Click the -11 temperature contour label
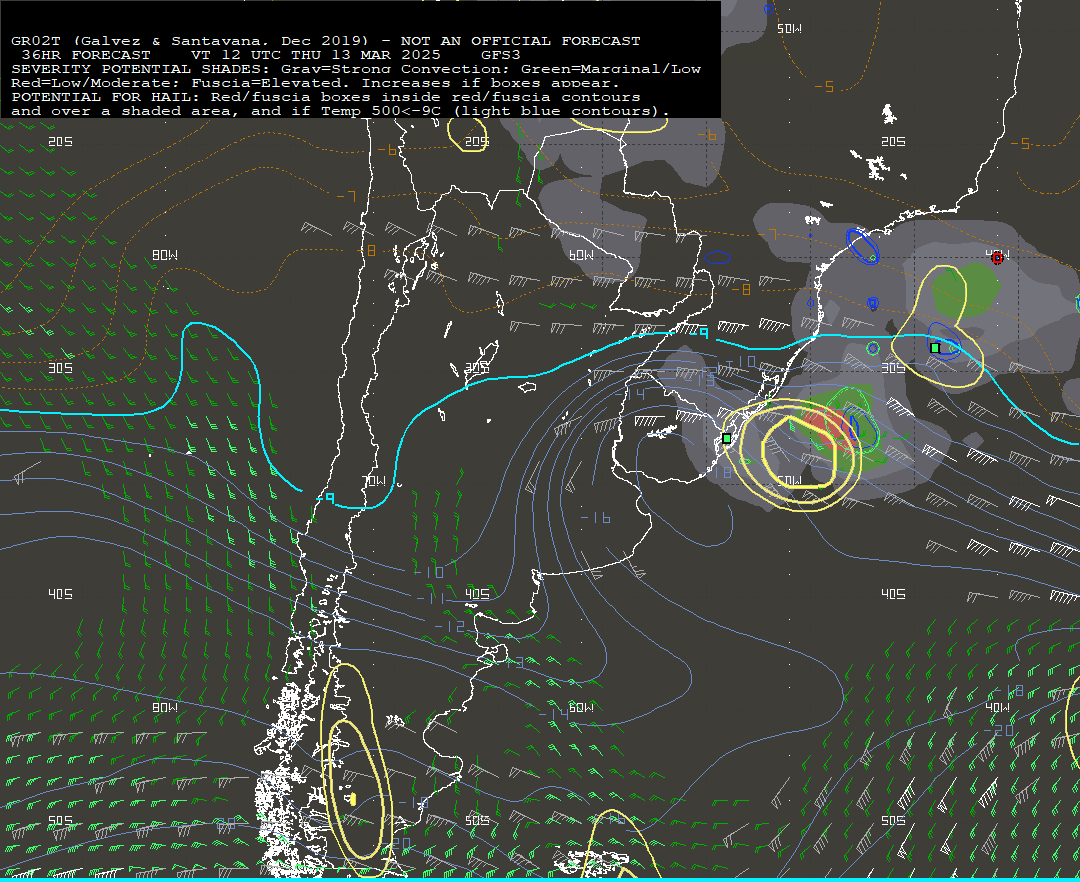1080x882 pixels. (x=431, y=598)
